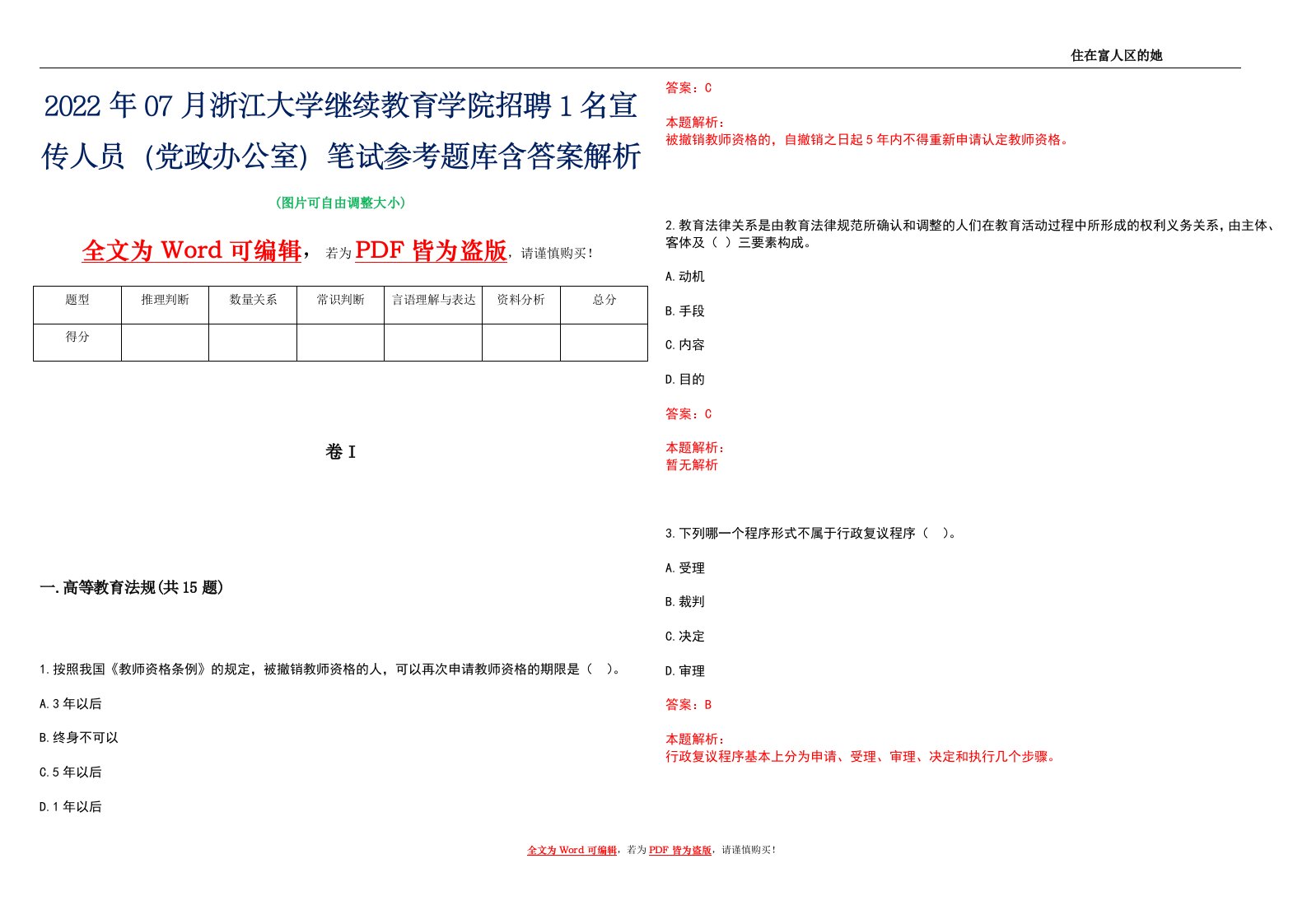This screenshot has width=1307, height=924.
Task: Open footer link PDF 皆为盗版
Action: (x=680, y=851)
